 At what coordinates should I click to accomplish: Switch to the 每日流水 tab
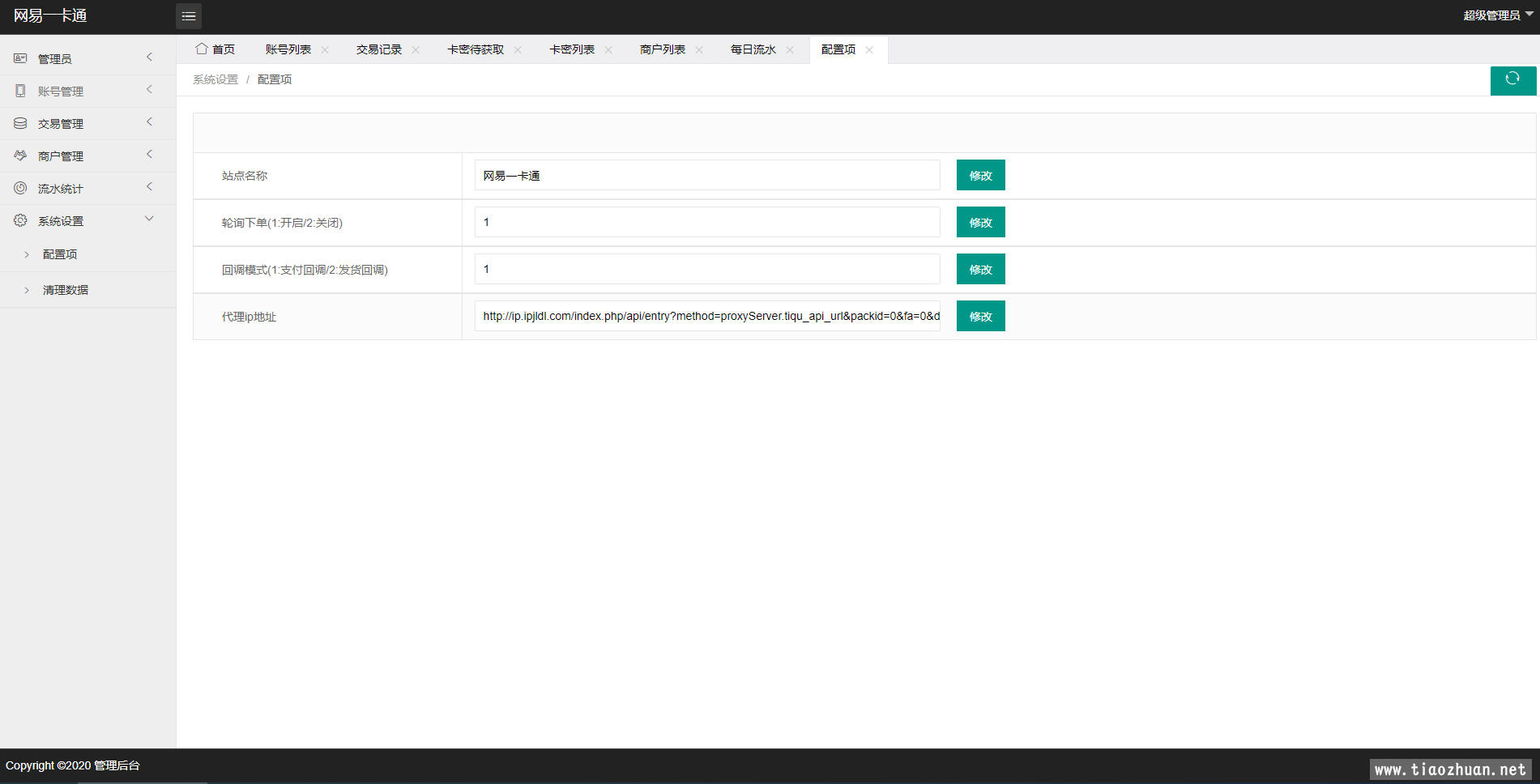pos(753,49)
